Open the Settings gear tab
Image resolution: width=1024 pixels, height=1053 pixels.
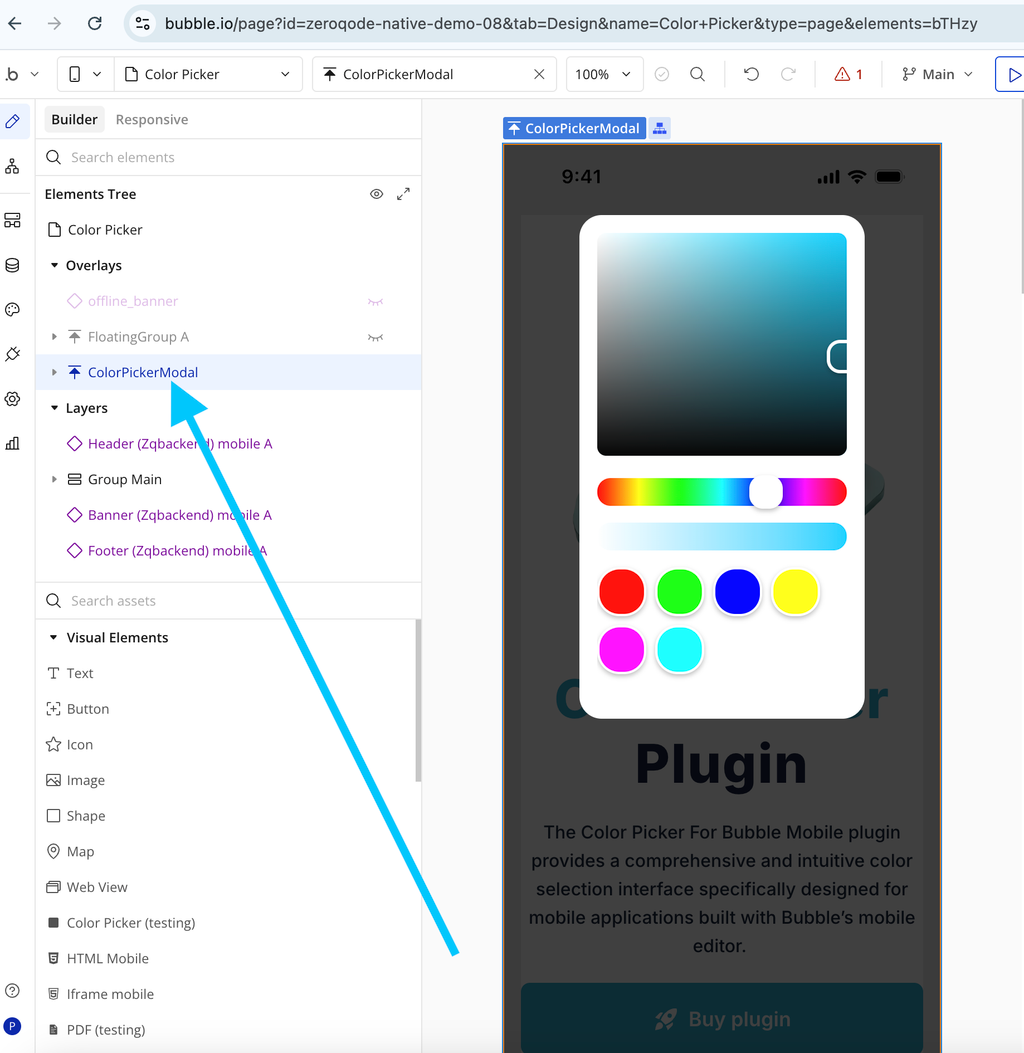click(x=12, y=399)
